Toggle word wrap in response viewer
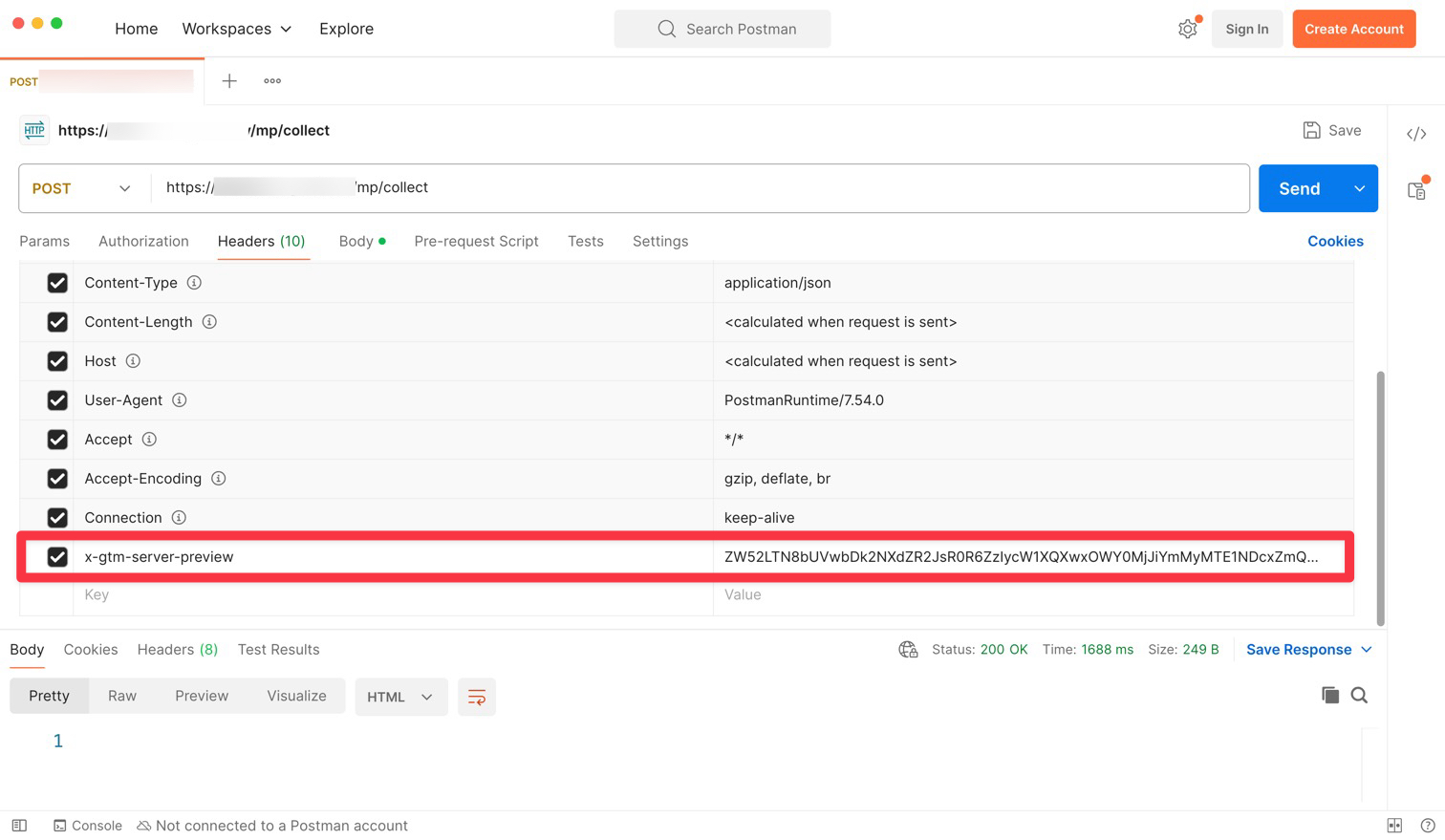The image size is (1445, 840). (477, 697)
